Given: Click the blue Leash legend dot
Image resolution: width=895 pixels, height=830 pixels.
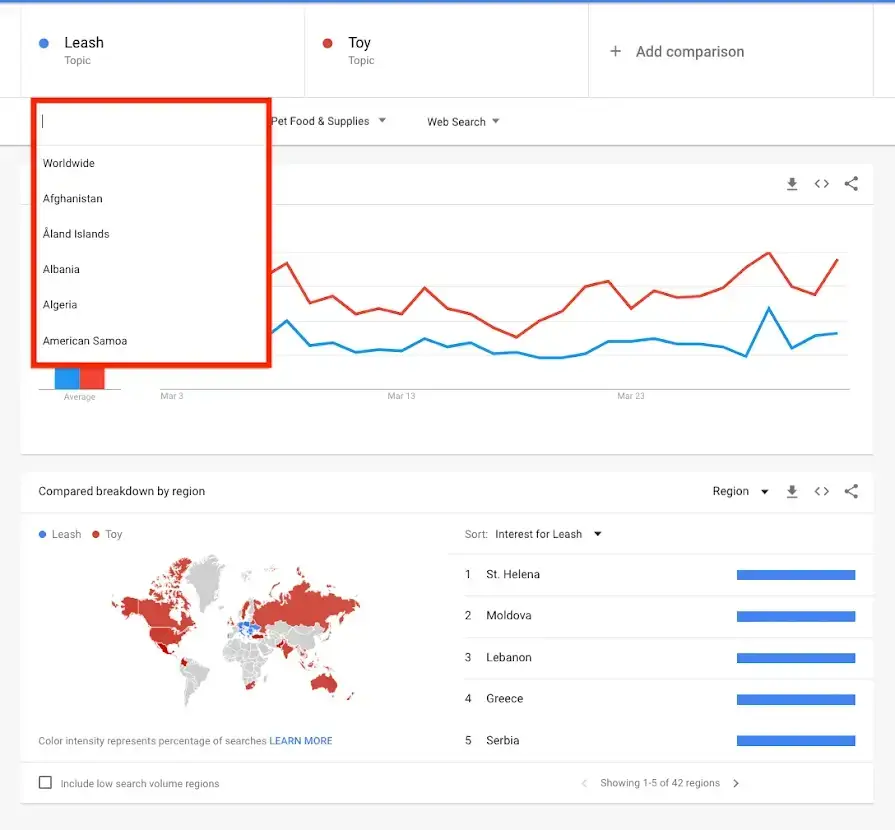Looking at the screenshot, I should point(42,534).
